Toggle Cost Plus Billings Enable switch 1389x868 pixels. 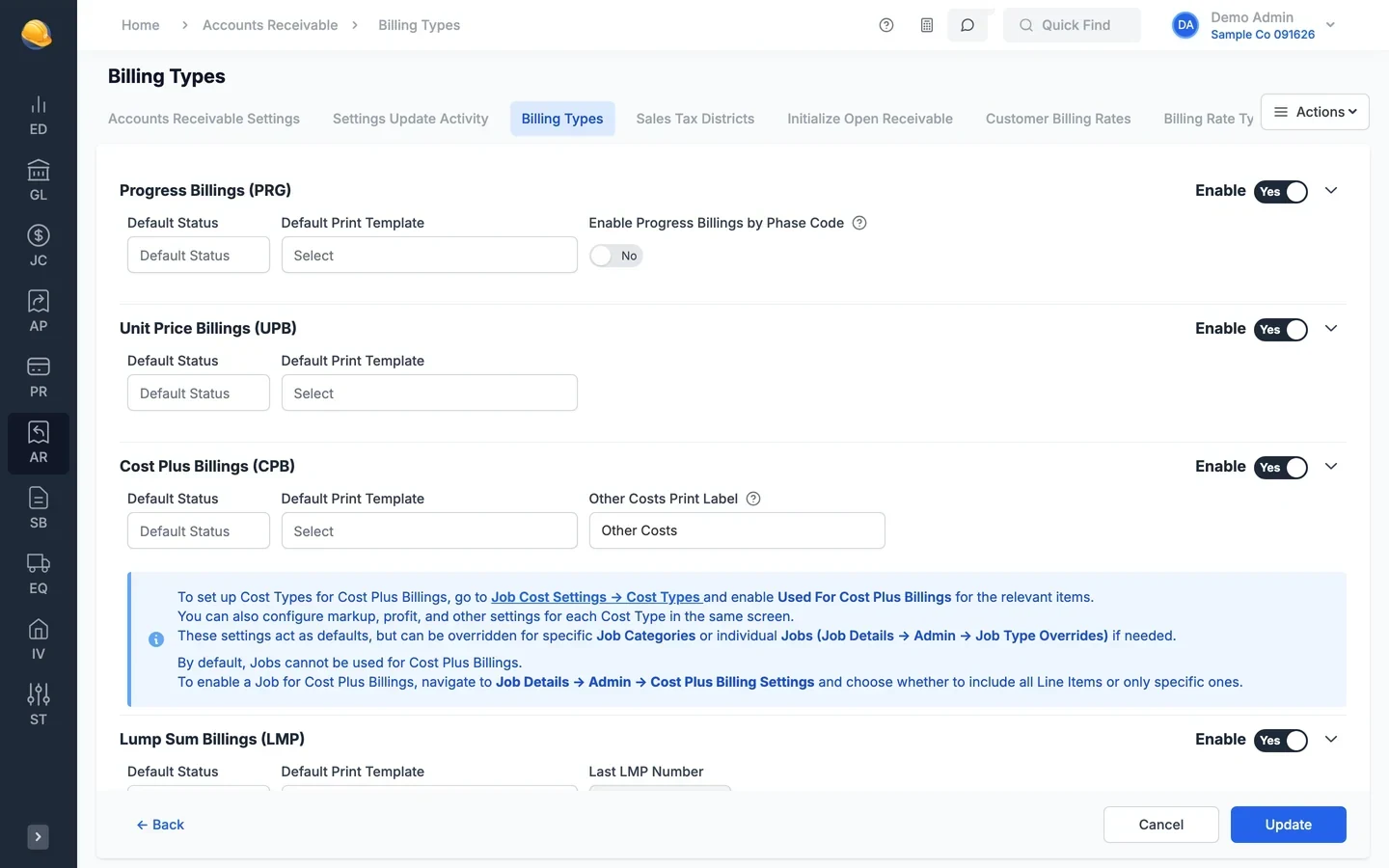pos(1281,468)
